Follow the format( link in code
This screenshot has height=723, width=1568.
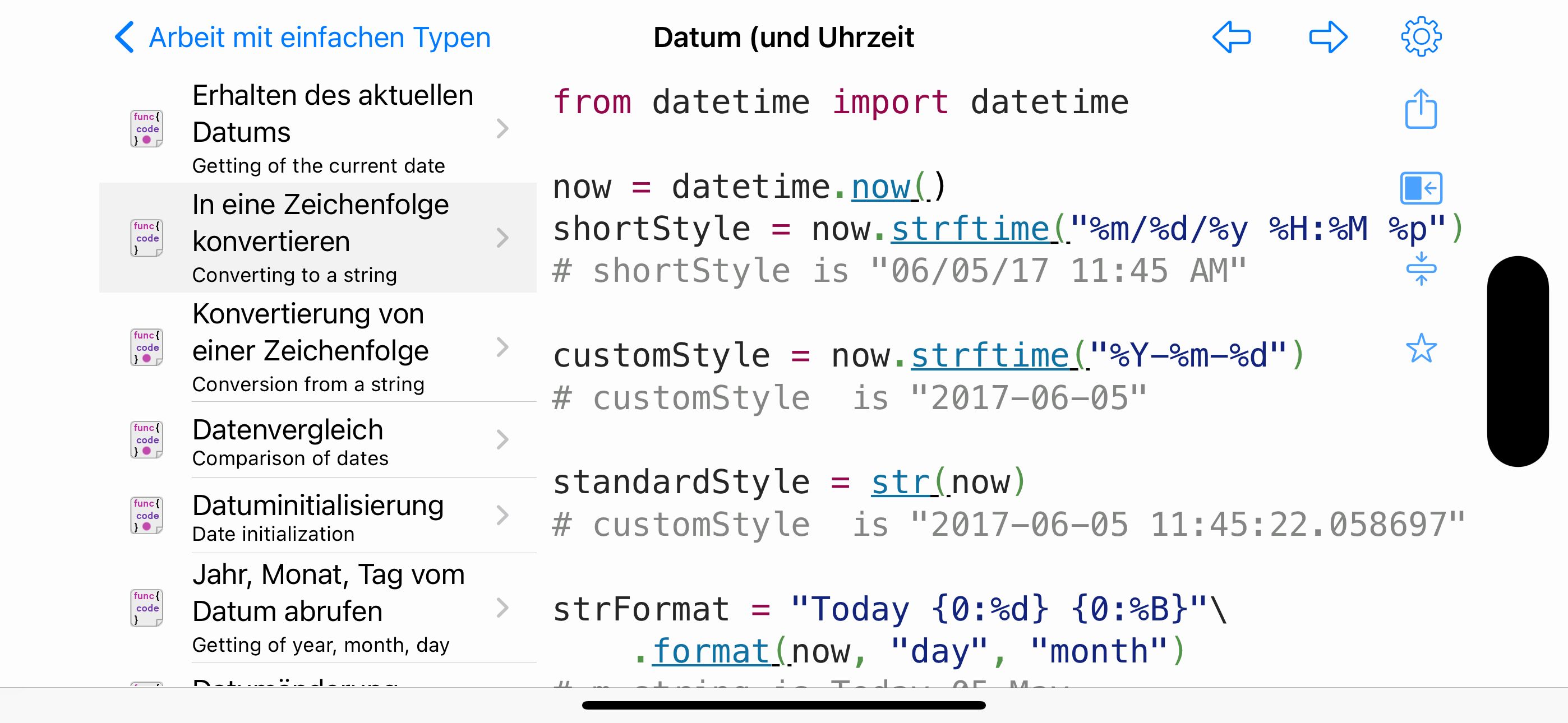pyautogui.click(x=721, y=652)
